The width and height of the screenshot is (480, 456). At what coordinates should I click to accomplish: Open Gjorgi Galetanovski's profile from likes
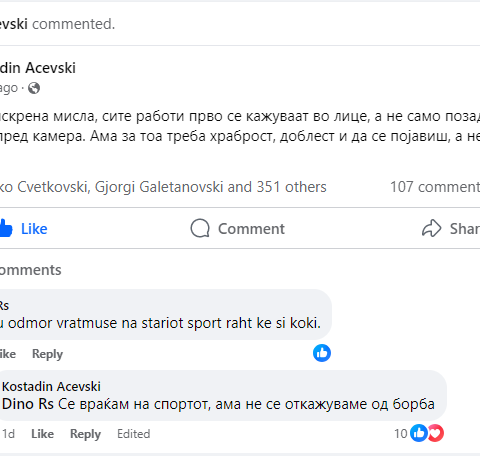pos(159,187)
